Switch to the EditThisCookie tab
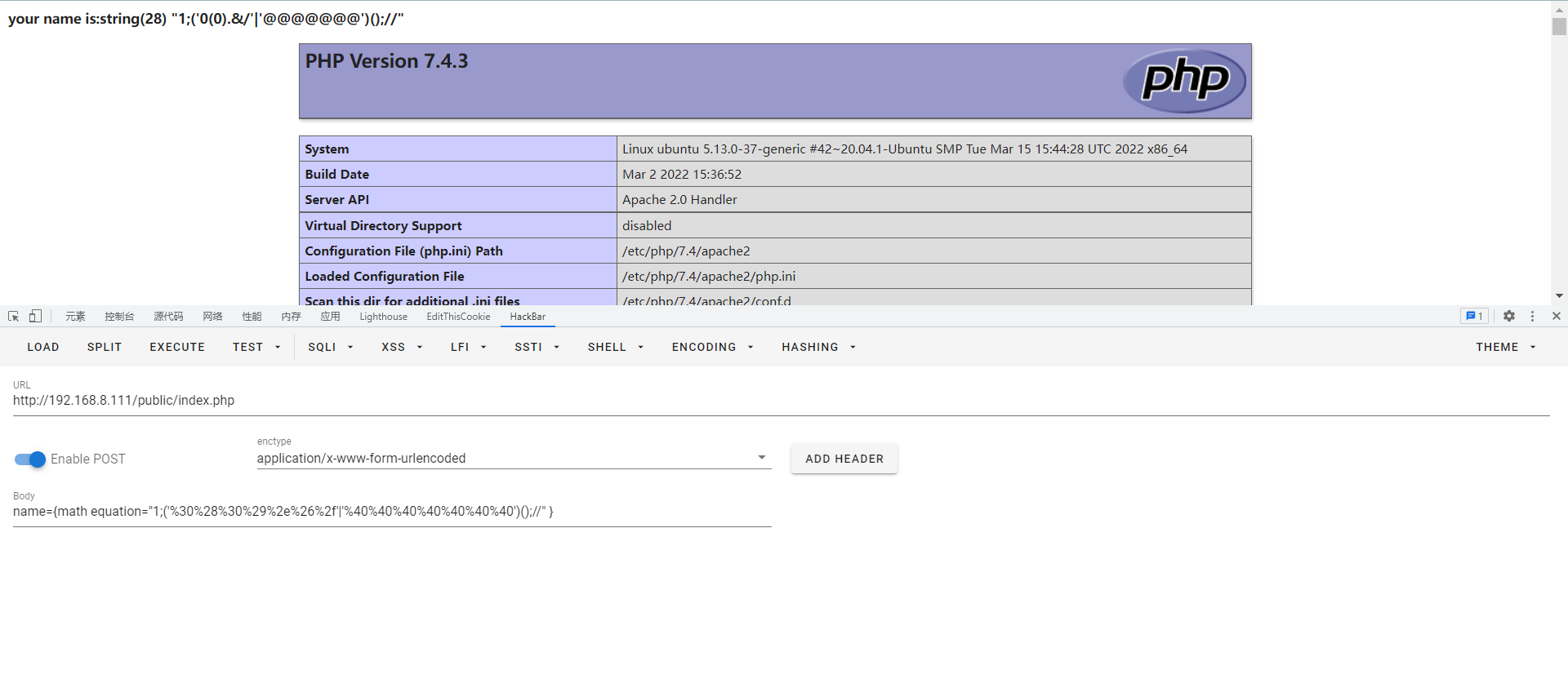The height and width of the screenshot is (679, 1568). coord(458,317)
